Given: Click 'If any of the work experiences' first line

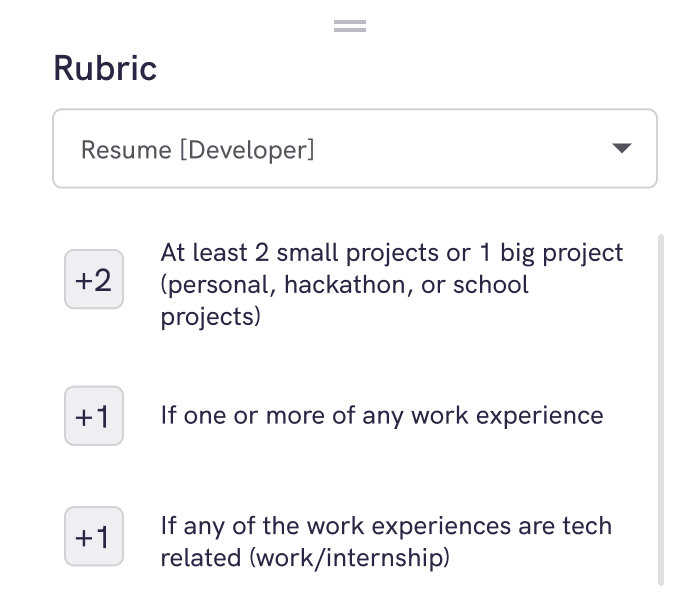Looking at the screenshot, I should (386, 525).
